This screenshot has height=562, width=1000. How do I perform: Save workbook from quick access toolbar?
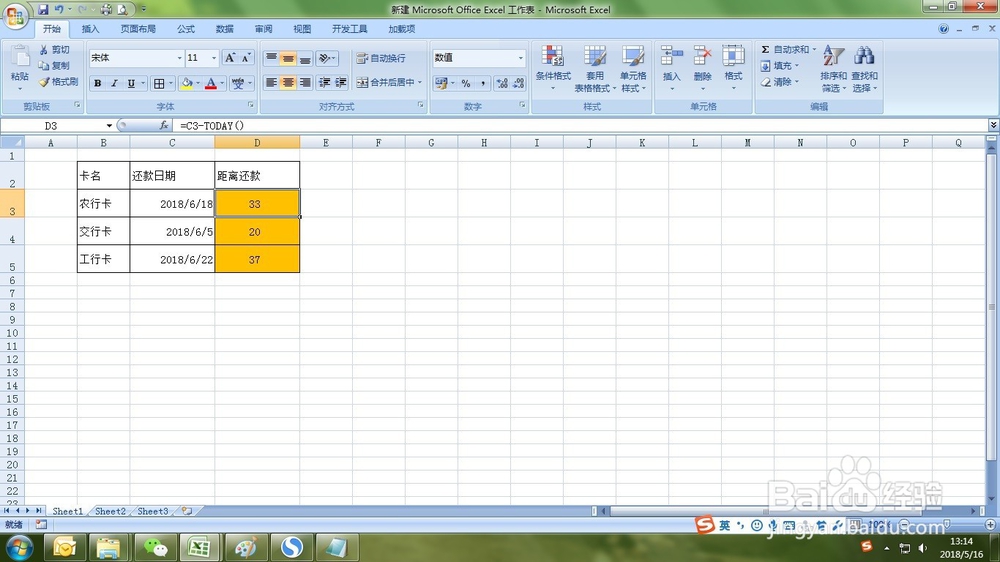pyautogui.click(x=43, y=10)
